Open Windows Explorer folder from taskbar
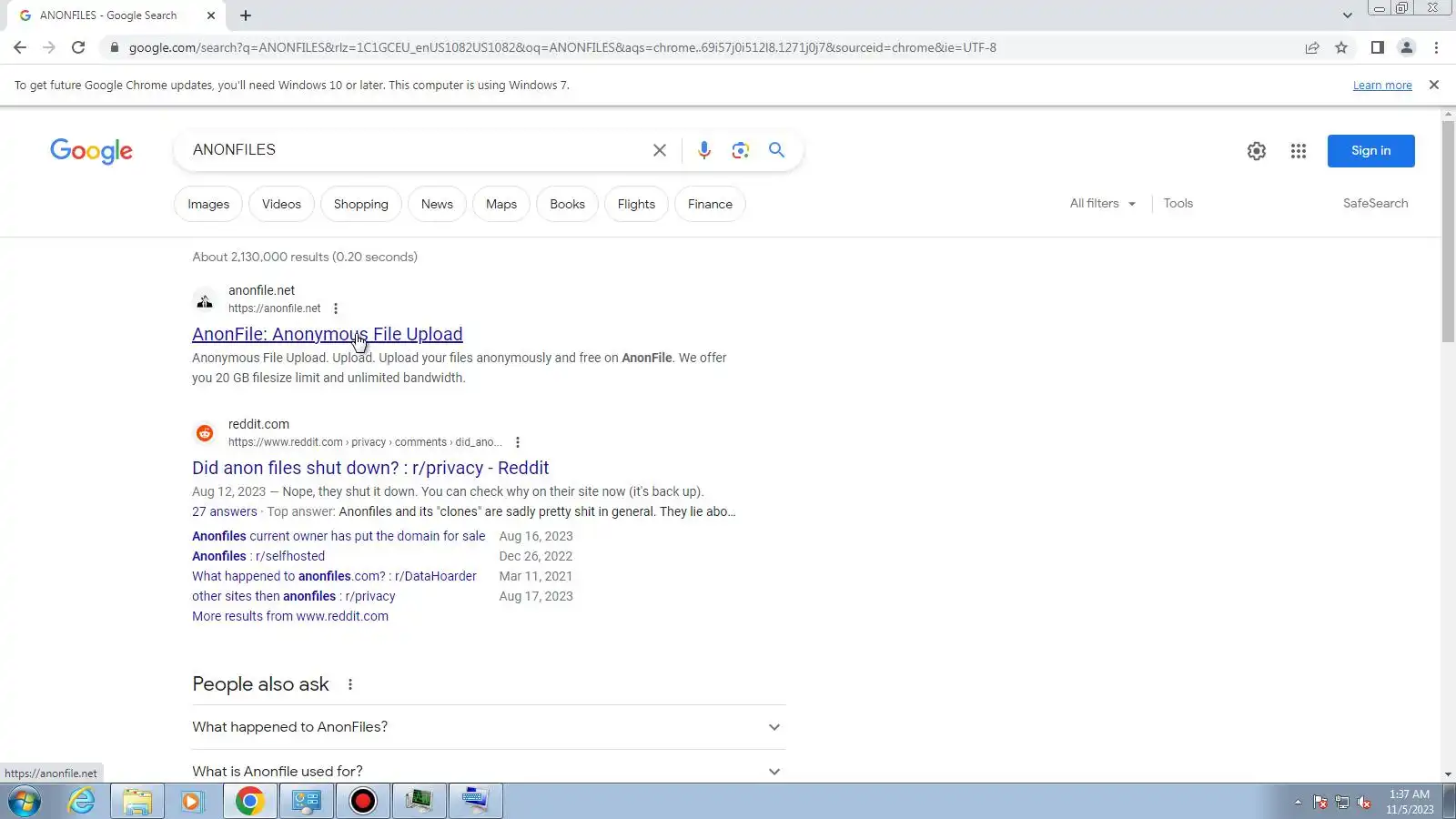The height and width of the screenshot is (819, 1456). [137, 802]
